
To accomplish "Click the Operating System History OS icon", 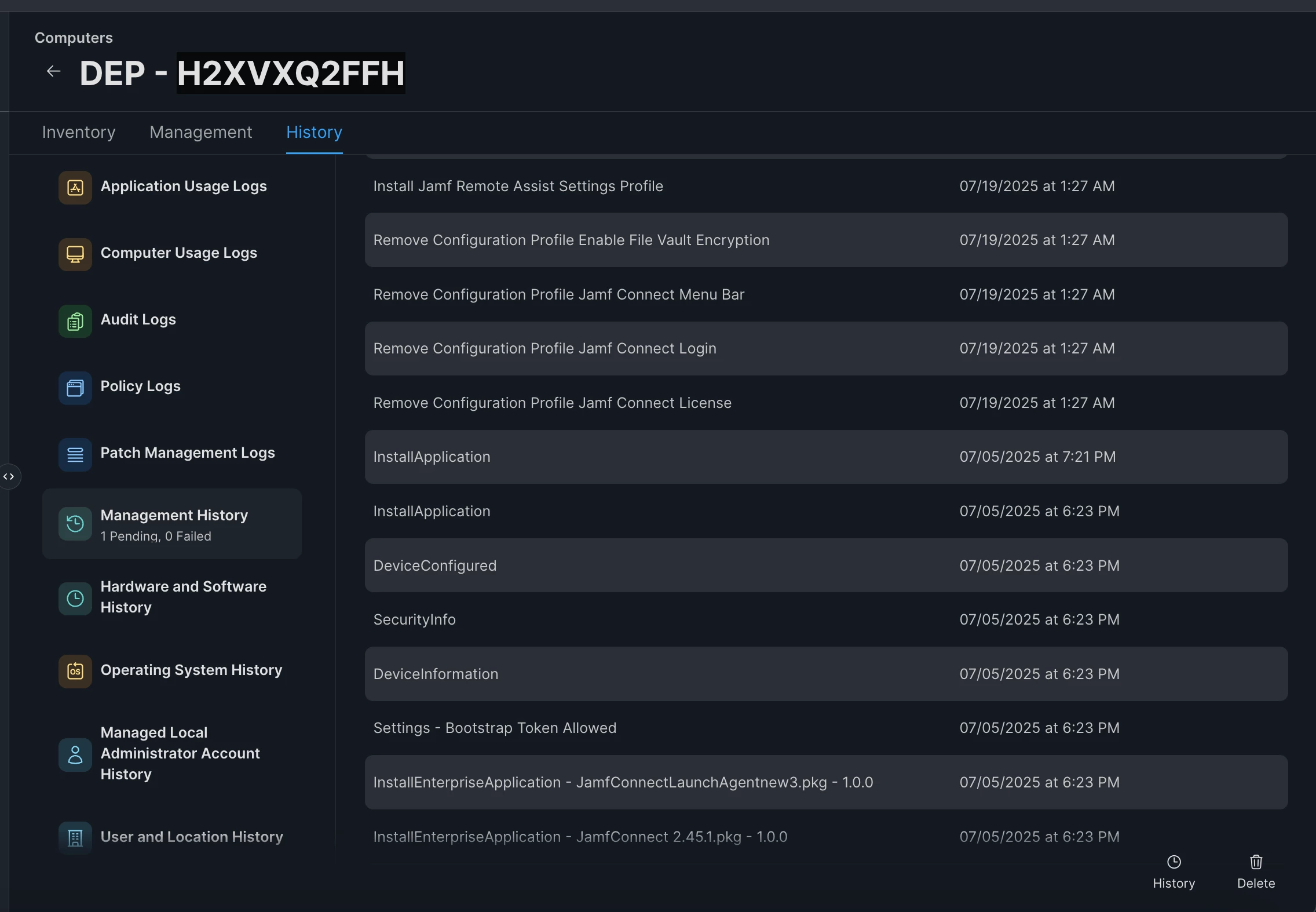I will tap(75, 671).
